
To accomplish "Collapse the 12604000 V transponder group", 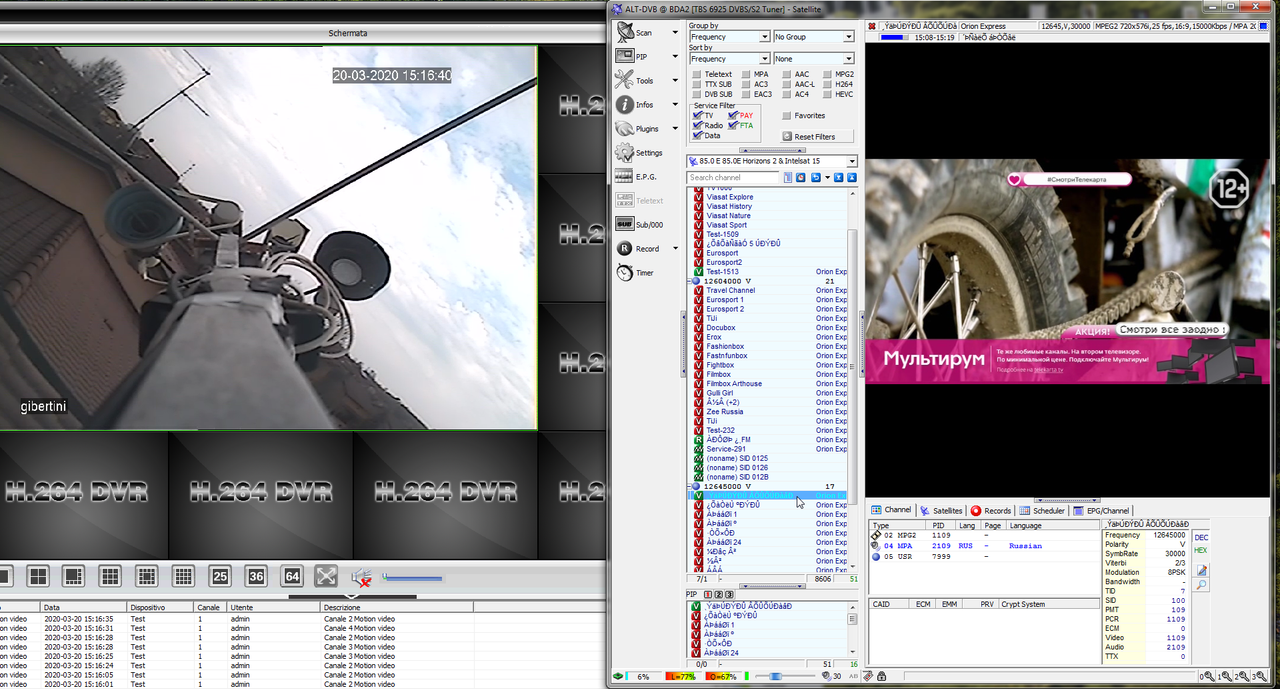I will click(x=690, y=281).
